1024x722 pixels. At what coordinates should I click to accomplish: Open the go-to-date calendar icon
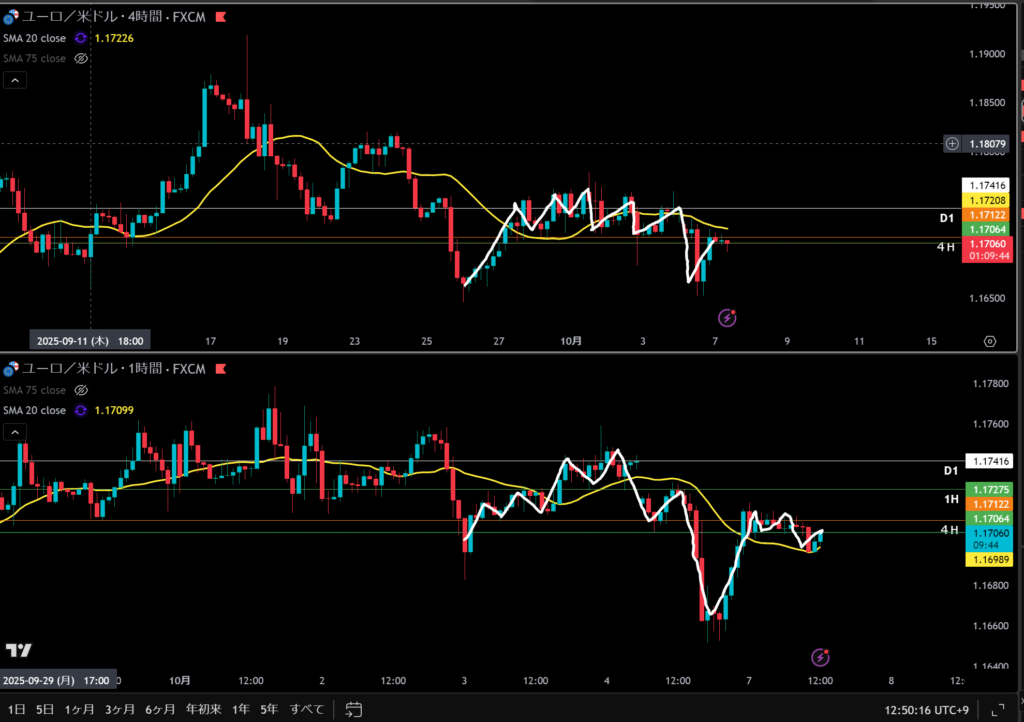pyautogui.click(x=353, y=709)
